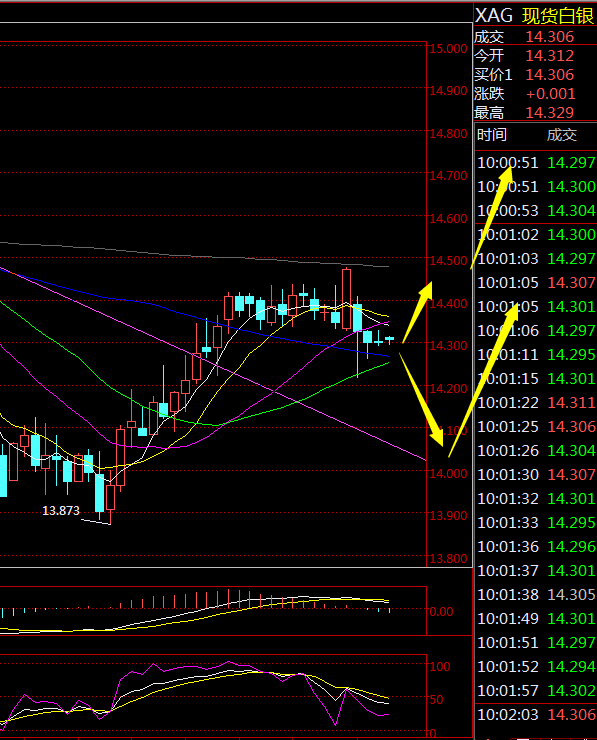Select the 50 label on oscillator axis

click(x=437, y=700)
